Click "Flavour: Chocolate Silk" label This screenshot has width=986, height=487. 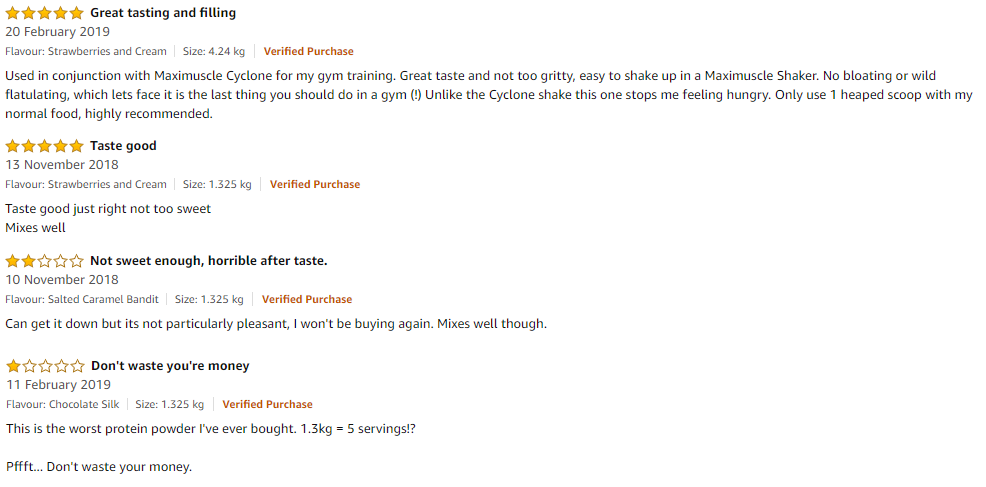63,405
